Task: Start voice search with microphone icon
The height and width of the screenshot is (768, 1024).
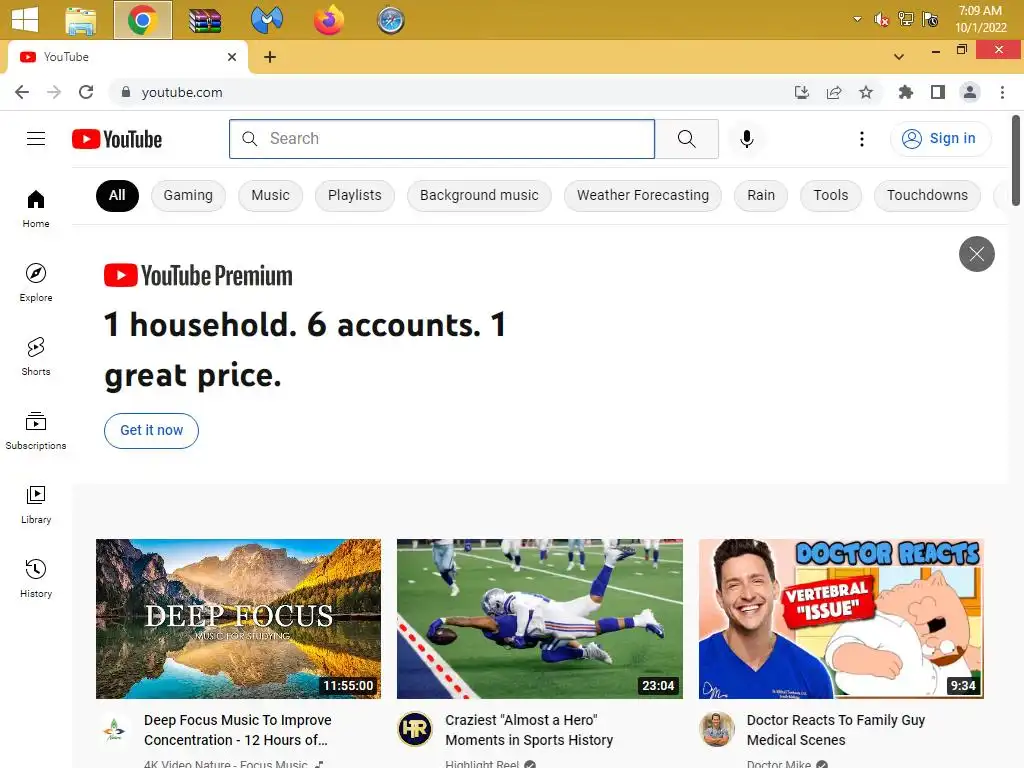Action: click(746, 138)
